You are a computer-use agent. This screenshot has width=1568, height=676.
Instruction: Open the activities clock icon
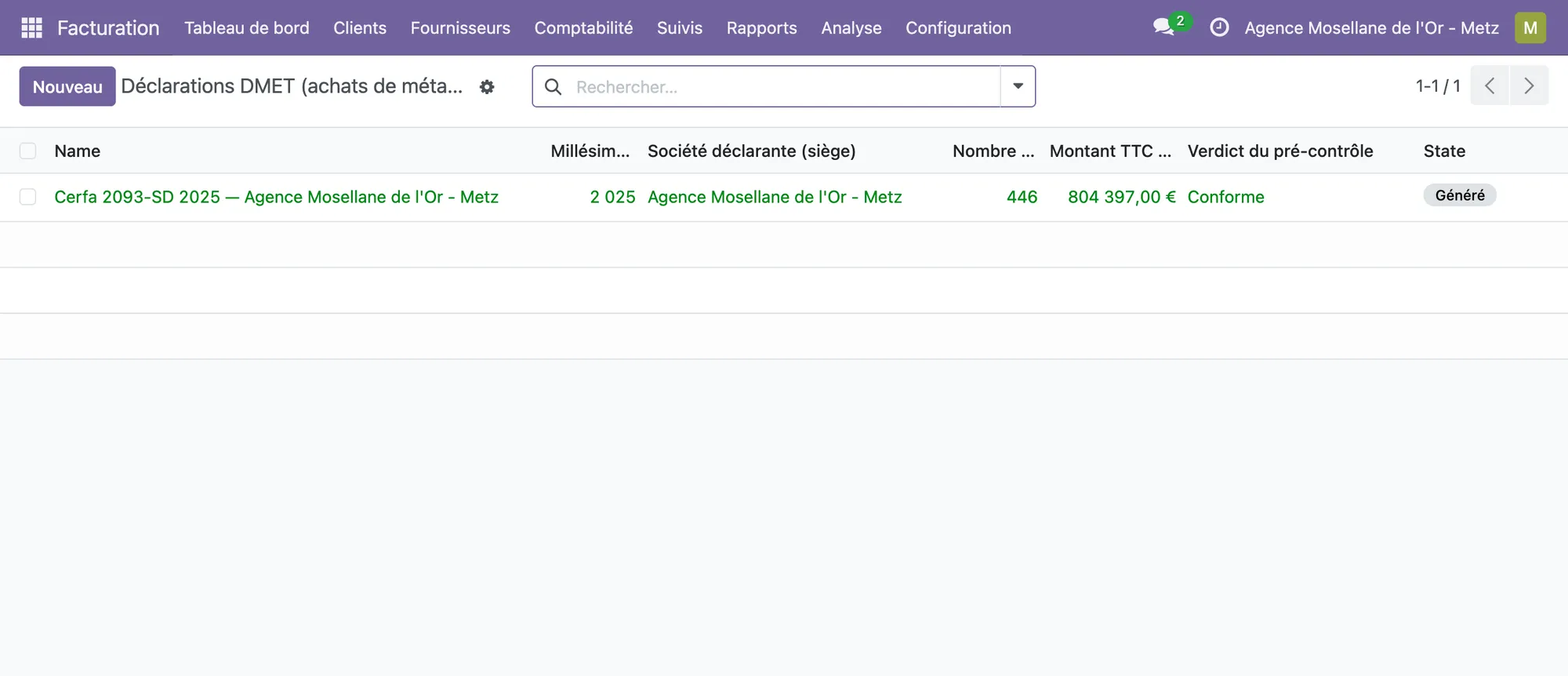1219,27
